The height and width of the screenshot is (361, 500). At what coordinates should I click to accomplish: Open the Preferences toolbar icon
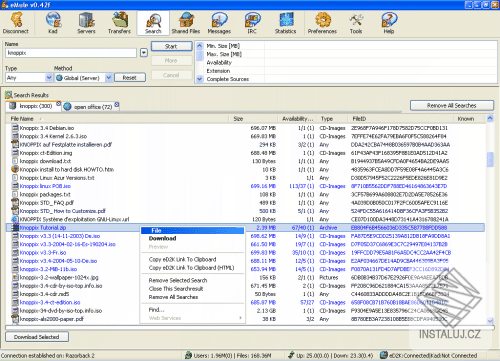322,23
